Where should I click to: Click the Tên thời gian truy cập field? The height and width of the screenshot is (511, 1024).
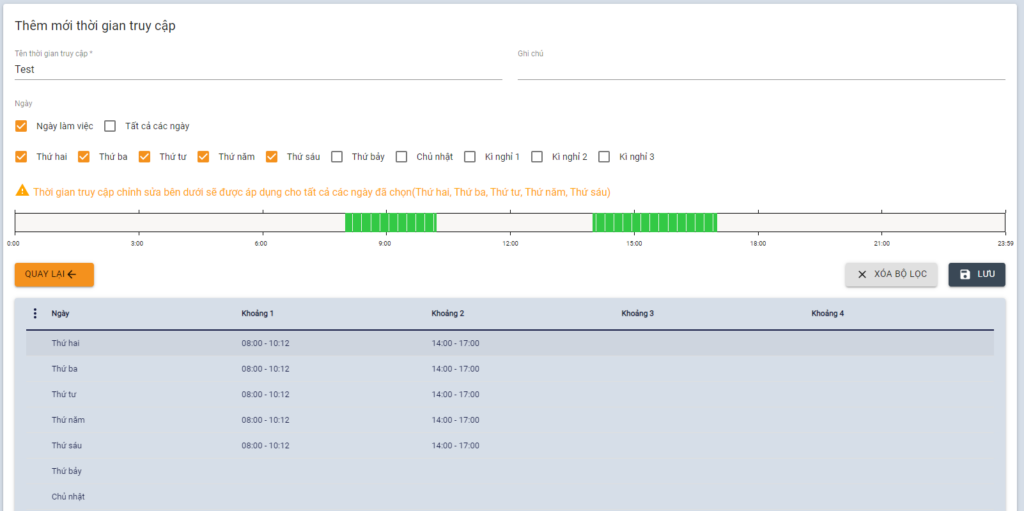[x=258, y=70]
